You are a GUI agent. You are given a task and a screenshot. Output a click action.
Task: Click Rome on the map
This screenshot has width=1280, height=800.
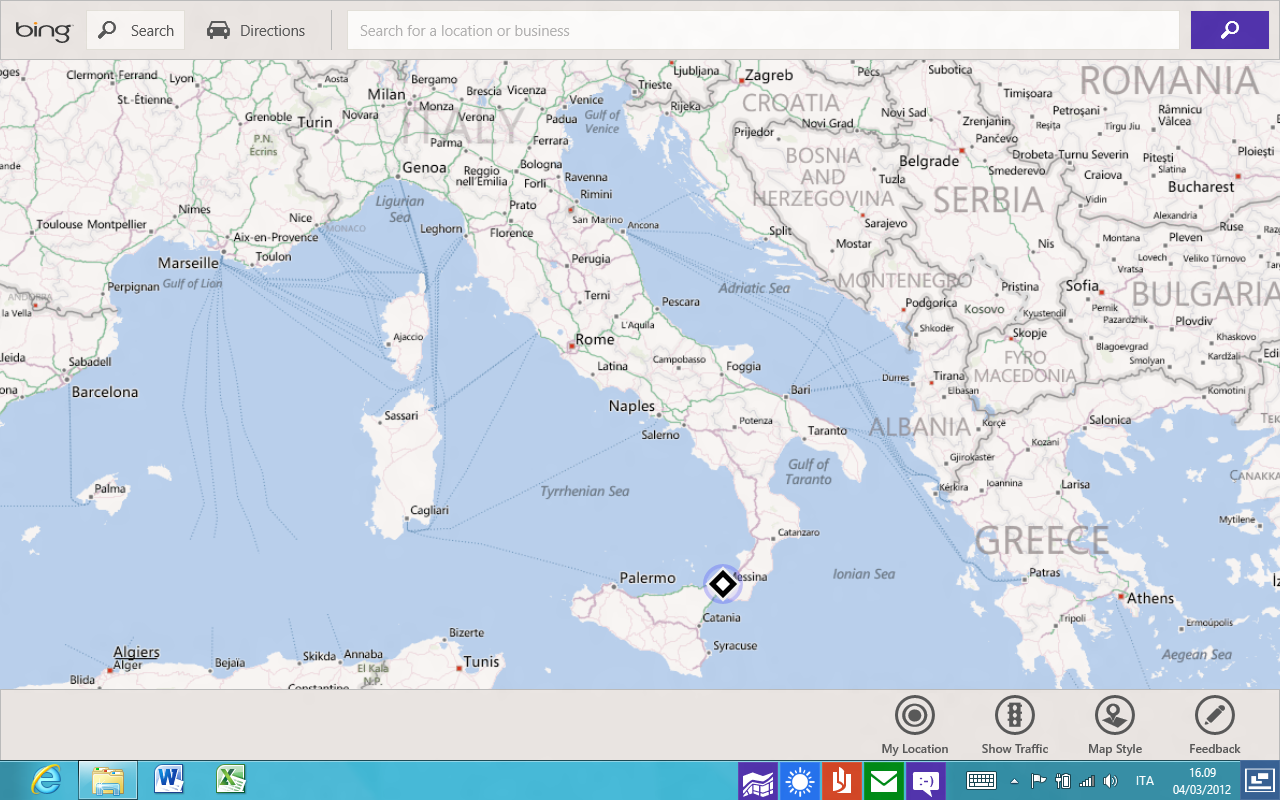(594, 340)
